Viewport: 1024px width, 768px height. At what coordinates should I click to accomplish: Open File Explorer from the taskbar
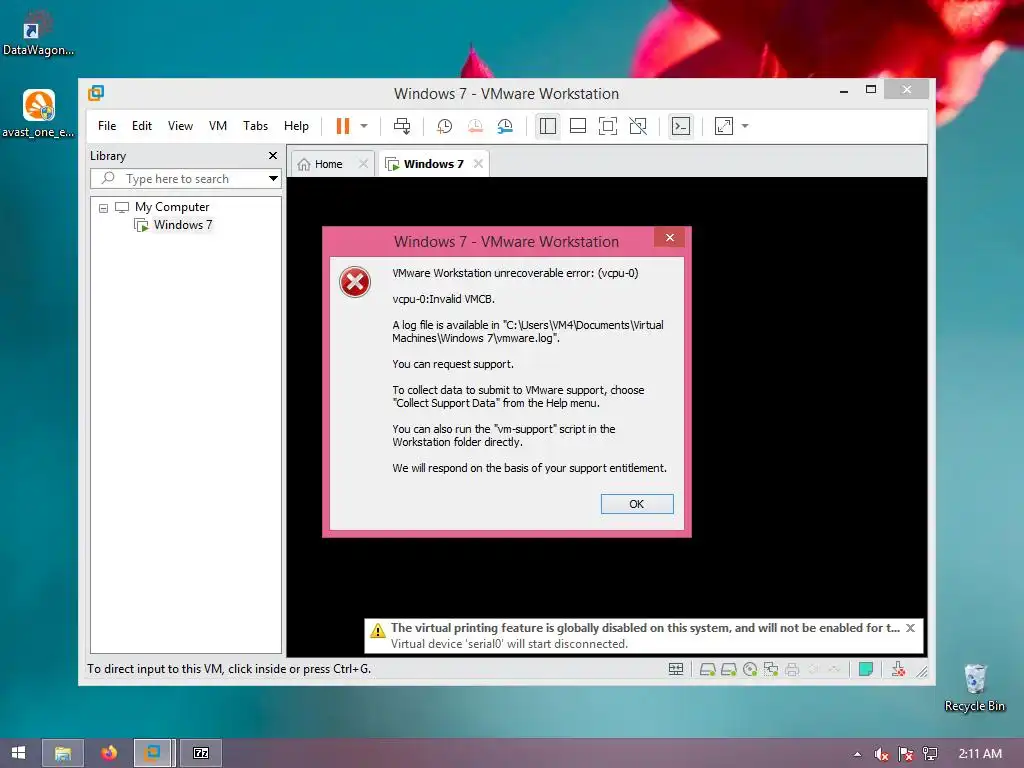(x=63, y=753)
